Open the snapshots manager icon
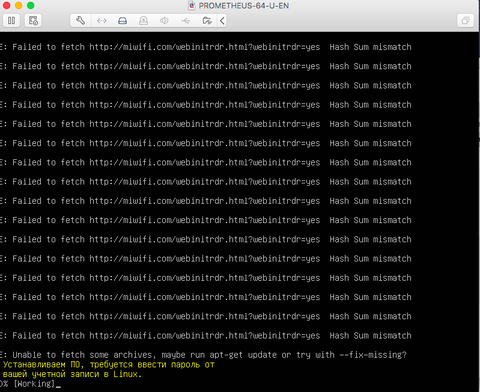This screenshot has width=480, height=392. tap(33, 21)
